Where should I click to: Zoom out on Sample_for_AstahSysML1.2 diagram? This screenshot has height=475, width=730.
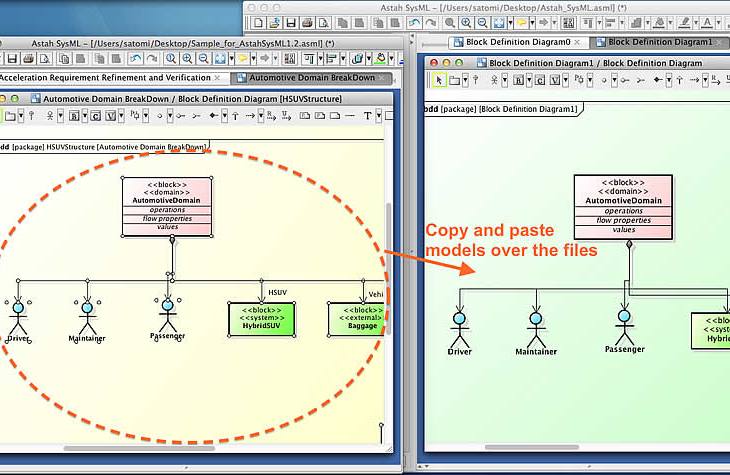[x=203, y=59]
